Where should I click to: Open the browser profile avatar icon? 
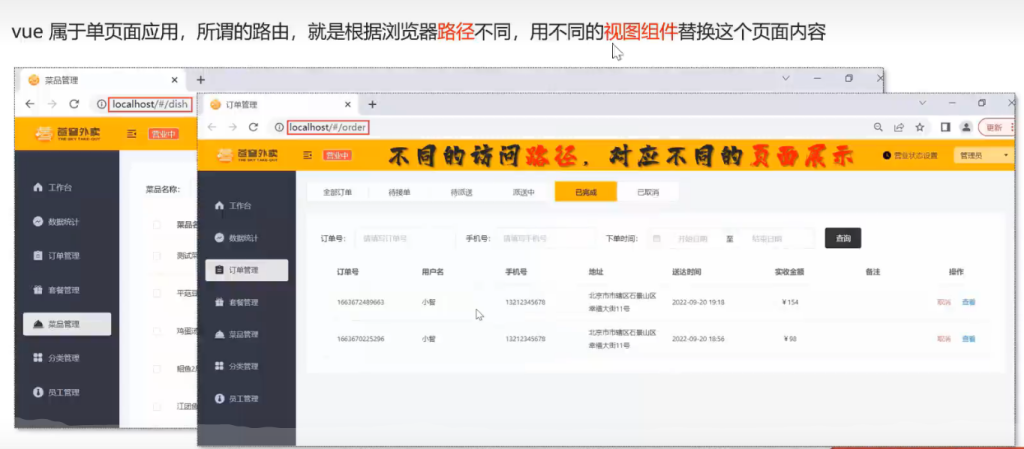pyautogui.click(x=966, y=127)
